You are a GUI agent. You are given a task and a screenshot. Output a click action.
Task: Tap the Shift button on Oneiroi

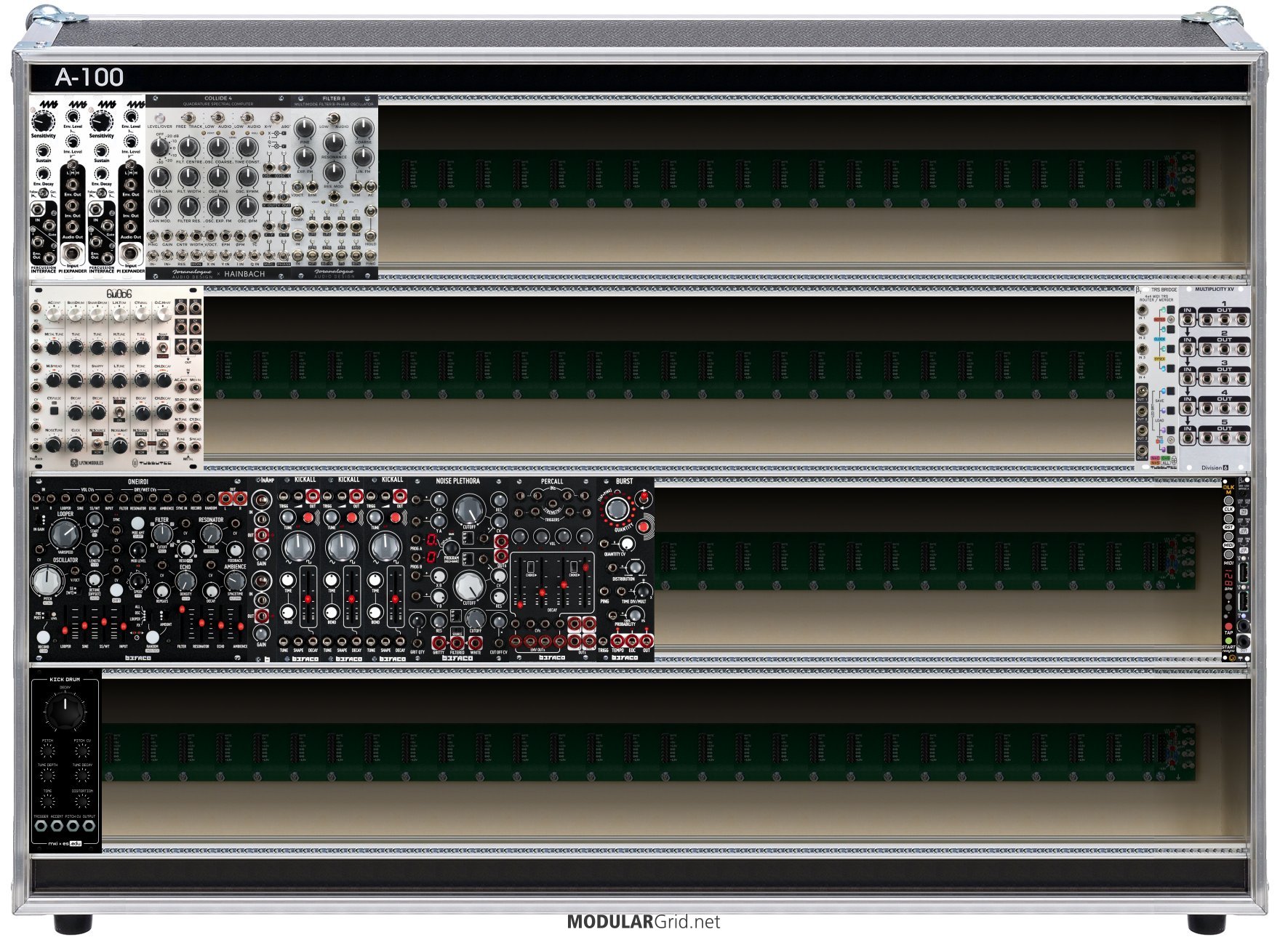pos(117,592)
